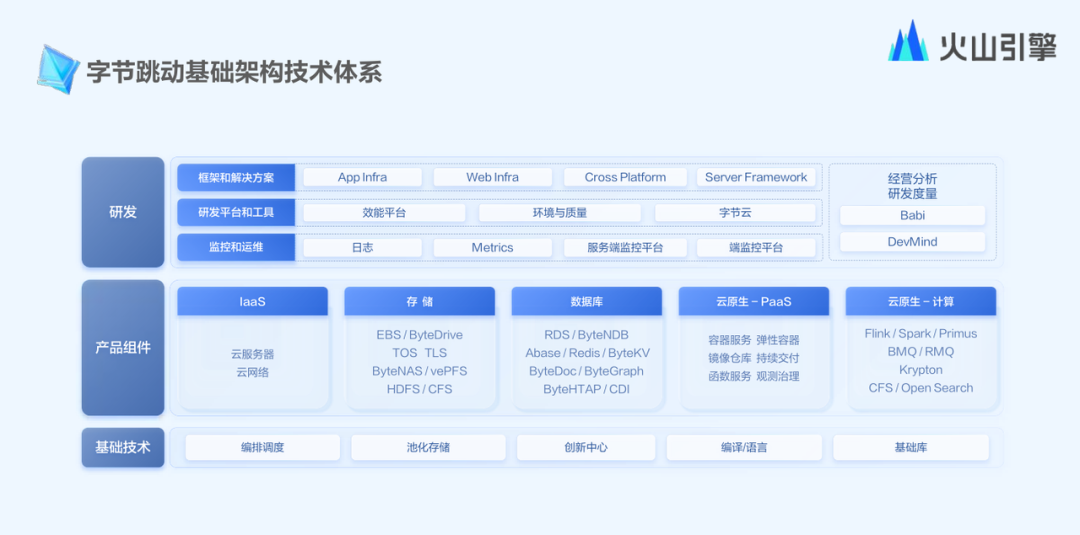Screen dimensions: 1080x535
Task: Select the 产品组件 category block
Action: [x=123, y=348]
